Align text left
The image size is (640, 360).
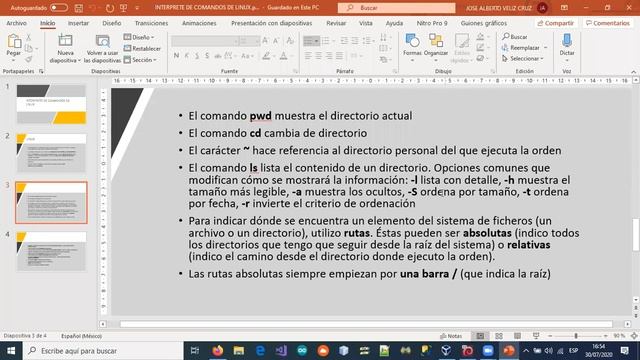(308, 56)
